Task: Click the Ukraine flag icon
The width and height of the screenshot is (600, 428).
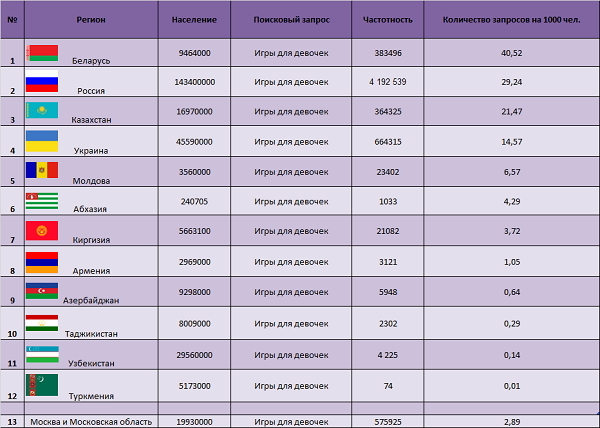Action: tap(42, 140)
